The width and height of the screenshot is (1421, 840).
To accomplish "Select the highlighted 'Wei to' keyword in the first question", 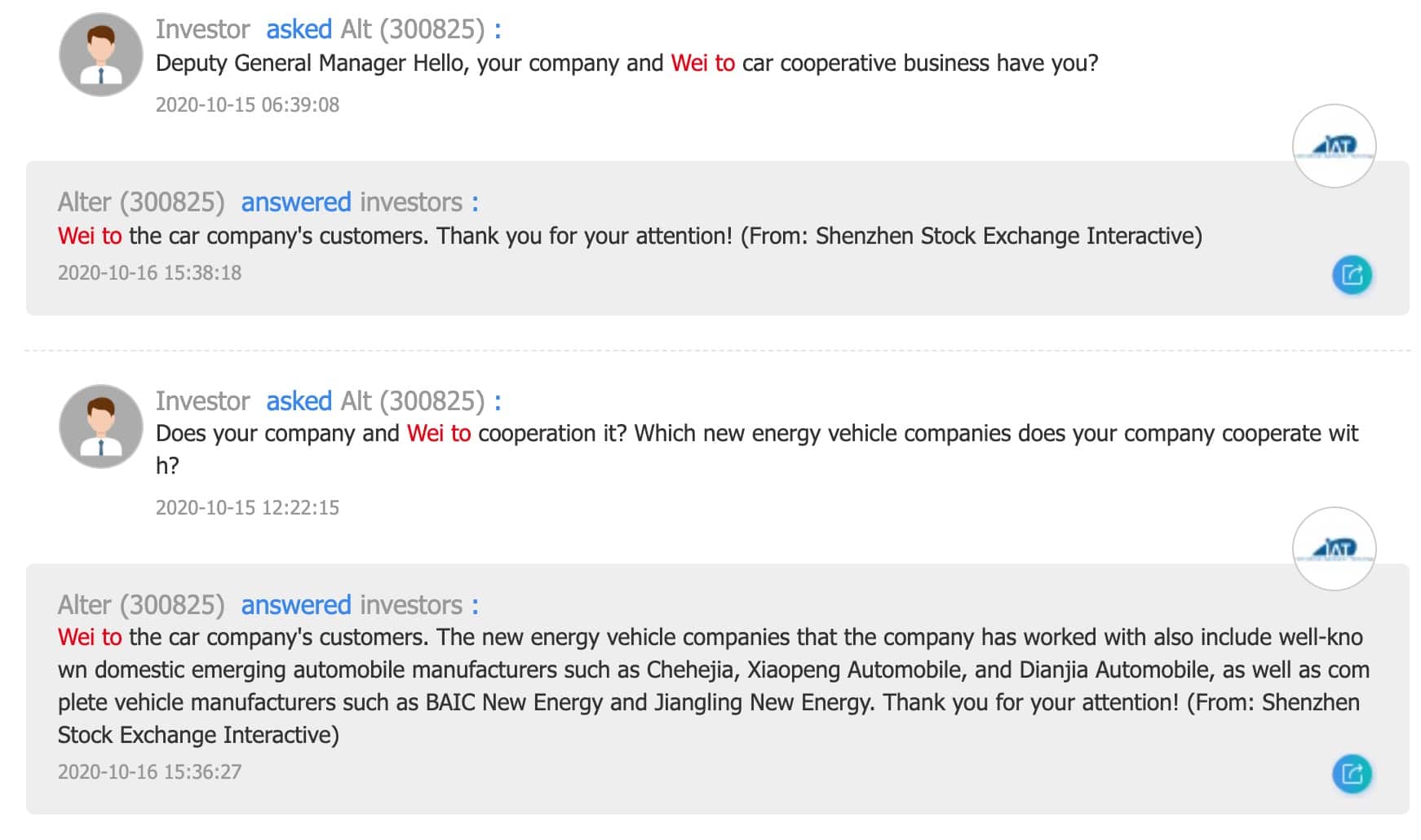I will tap(702, 63).
